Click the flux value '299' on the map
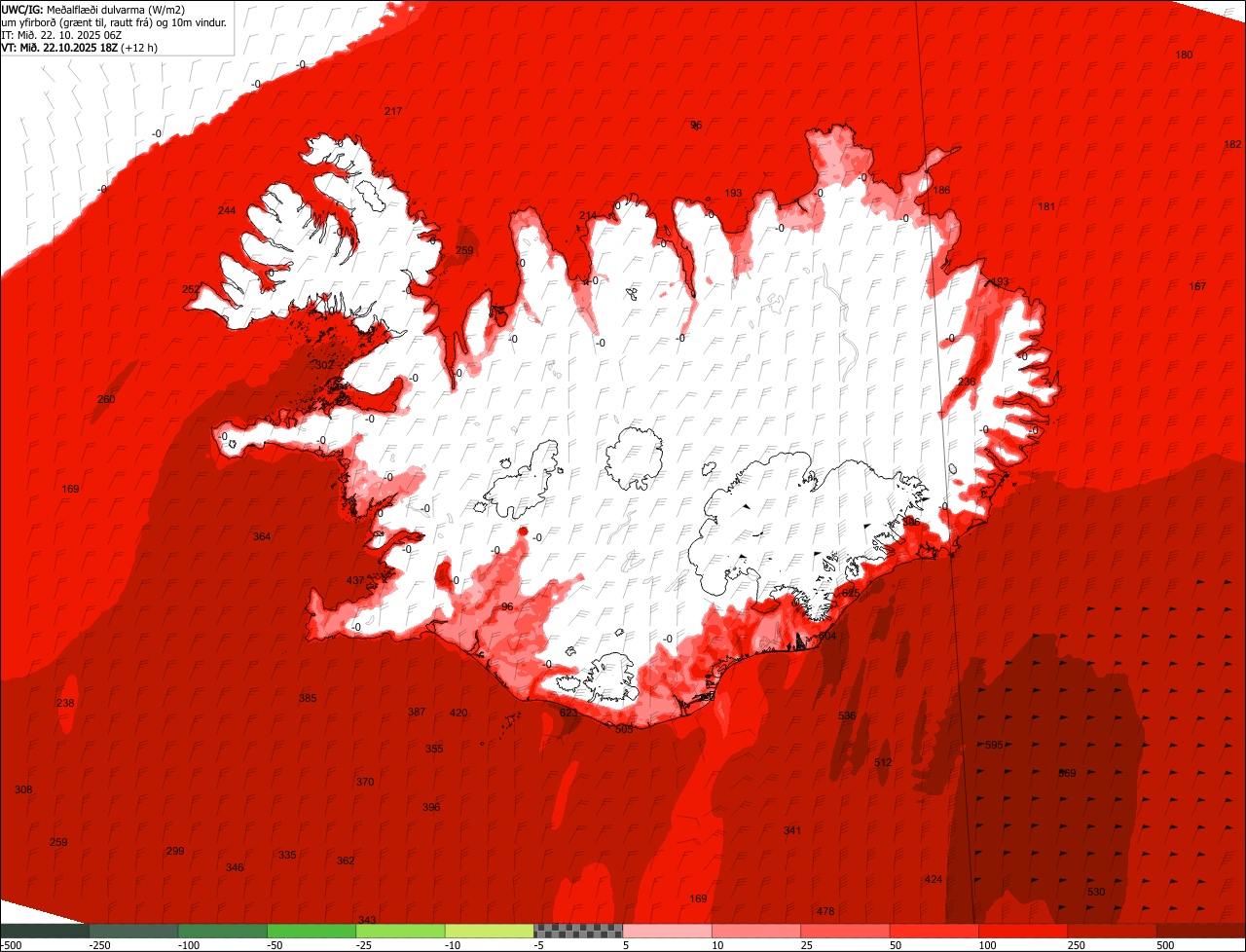This screenshot has width=1246, height=952. [x=175, y=852]
